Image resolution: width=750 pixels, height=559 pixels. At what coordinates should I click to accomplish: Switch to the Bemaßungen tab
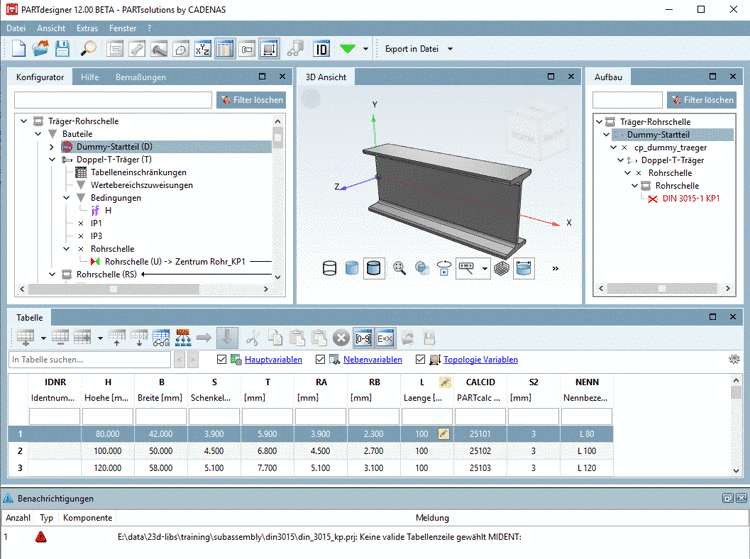coord(140,77)
